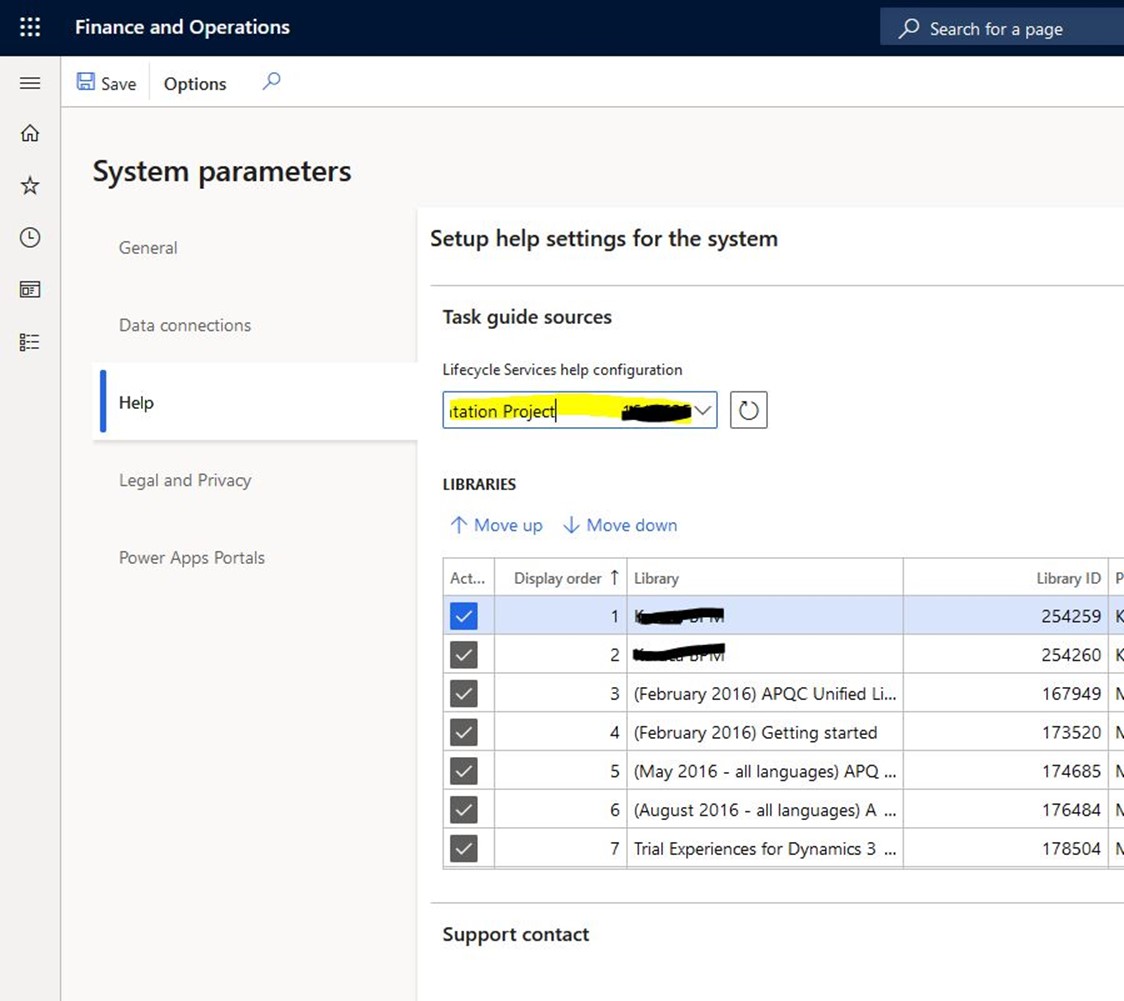The height and width of the screenshot is (1001, 1124).
Task: Open the Workspaces icon in sidebar
Action: click(30, 290)
